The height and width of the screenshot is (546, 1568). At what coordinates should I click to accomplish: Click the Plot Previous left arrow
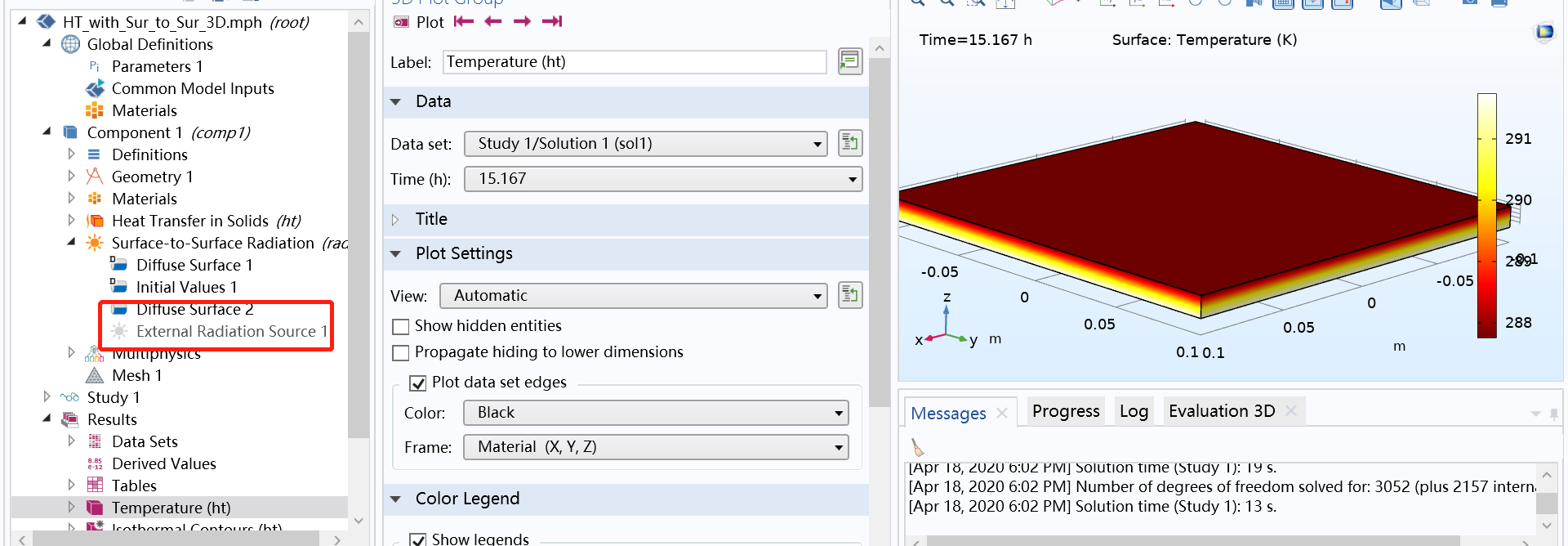(493, 21)
